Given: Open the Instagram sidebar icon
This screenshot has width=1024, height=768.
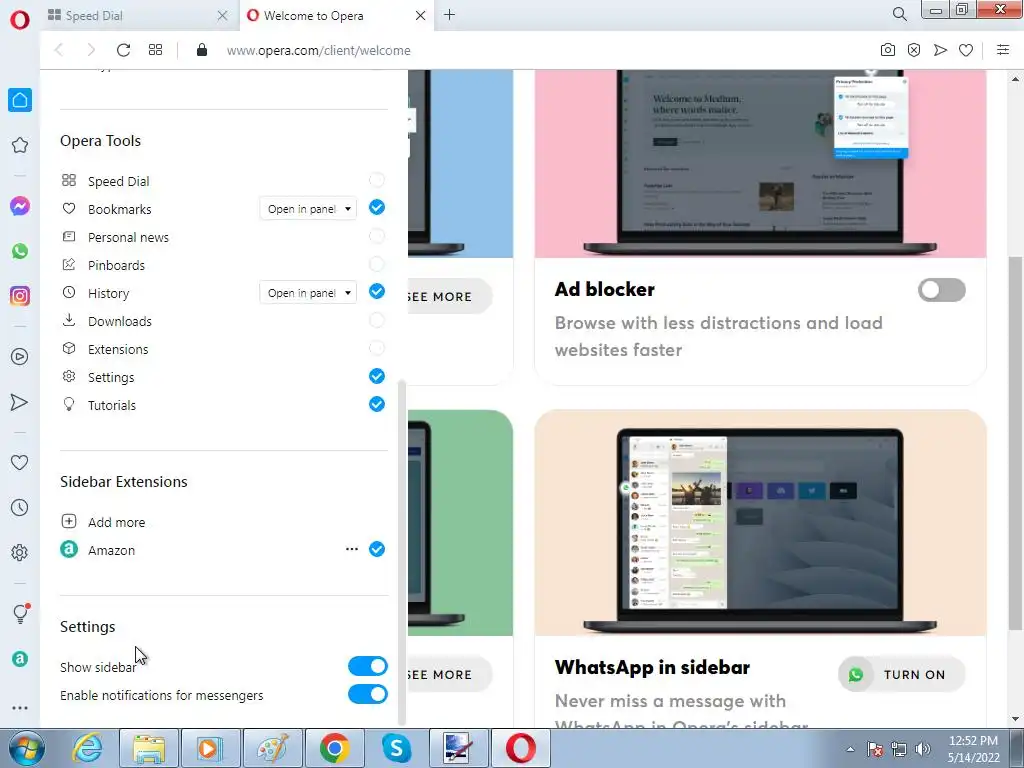Looking at the screenshot, I should pyautogui.click(x=20, y=296).
